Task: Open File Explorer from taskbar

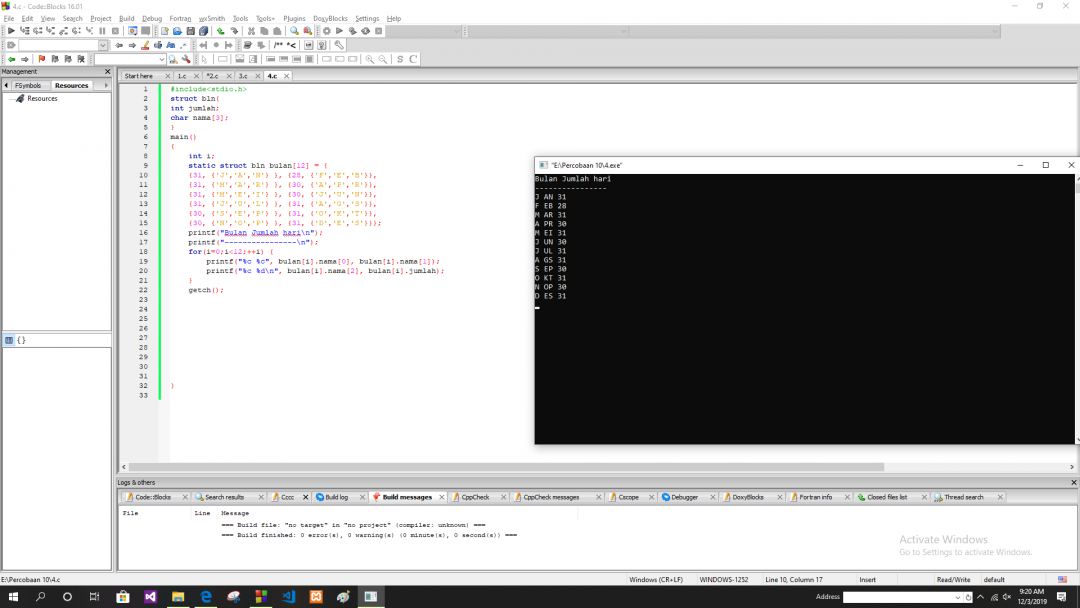Action: pos(178,597)
